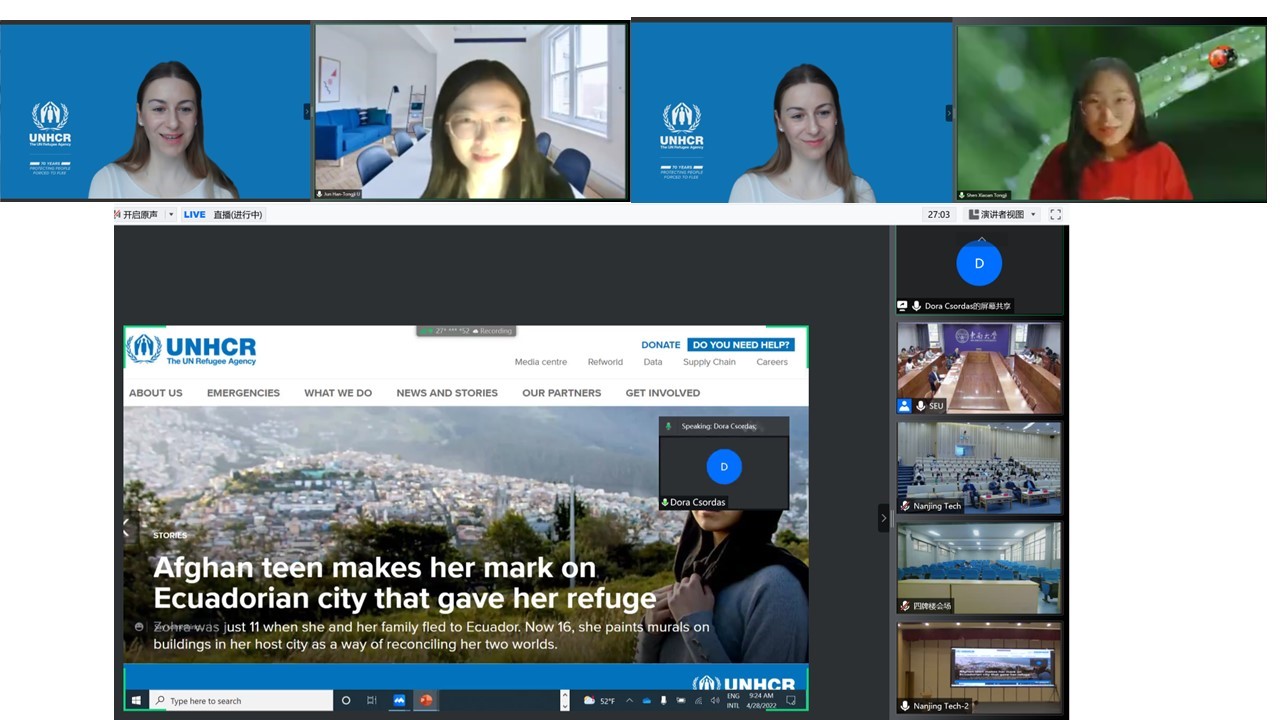Click the Afghan teen story headline
Viewport: 1280px width, 720px height.
[x=404, y=583]
